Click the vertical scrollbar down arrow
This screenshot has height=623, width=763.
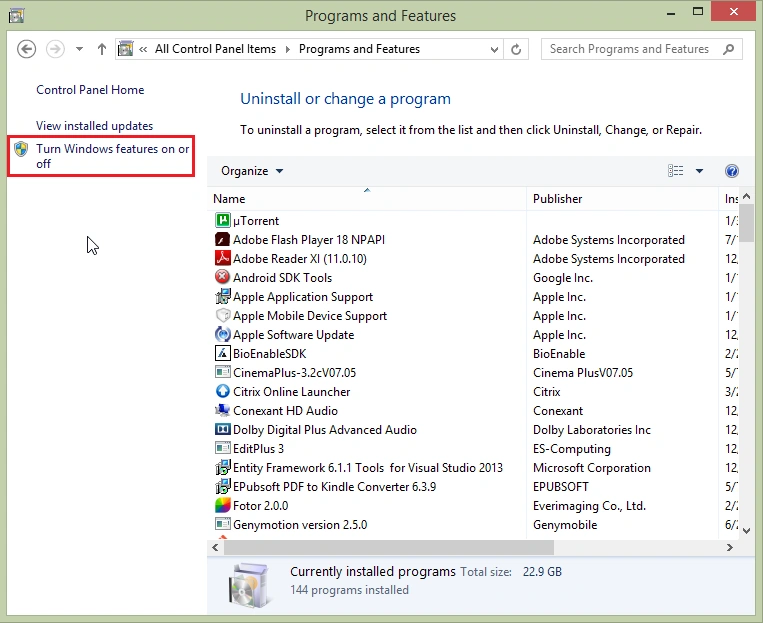(x=746, y=531)
